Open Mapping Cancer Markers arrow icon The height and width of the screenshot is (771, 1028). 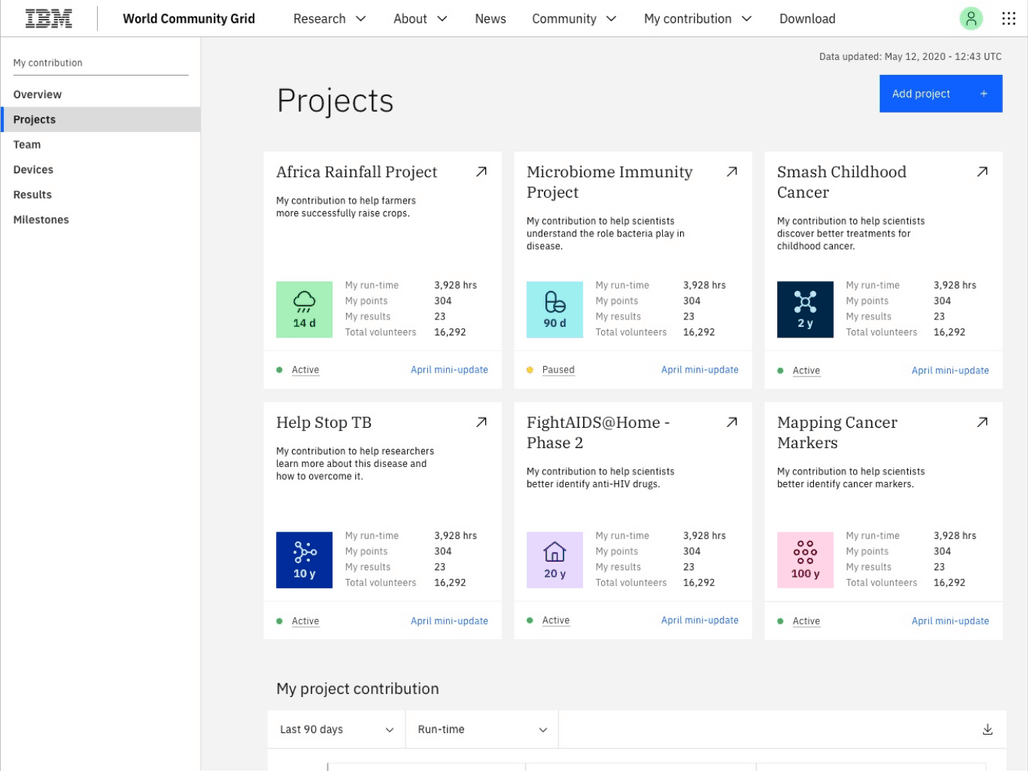(x=982, y=422)
